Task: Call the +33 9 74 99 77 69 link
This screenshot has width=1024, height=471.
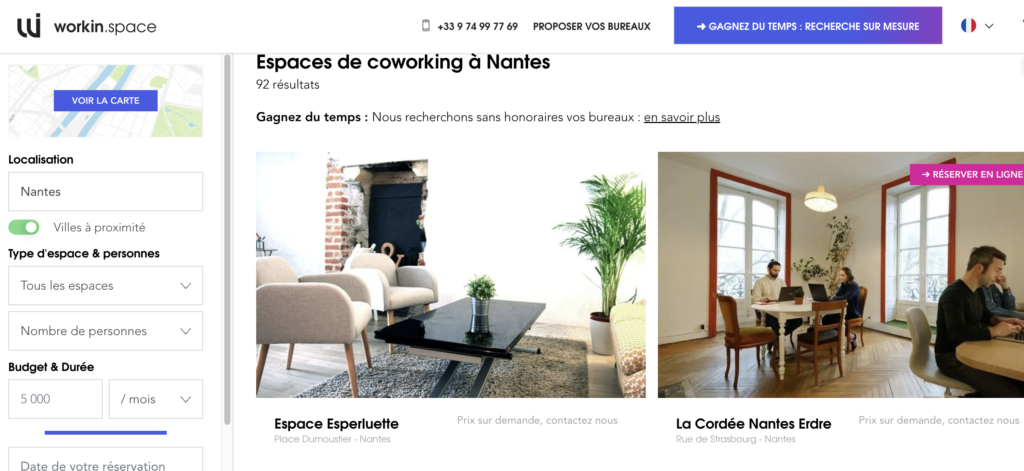Action: [477, 26]
